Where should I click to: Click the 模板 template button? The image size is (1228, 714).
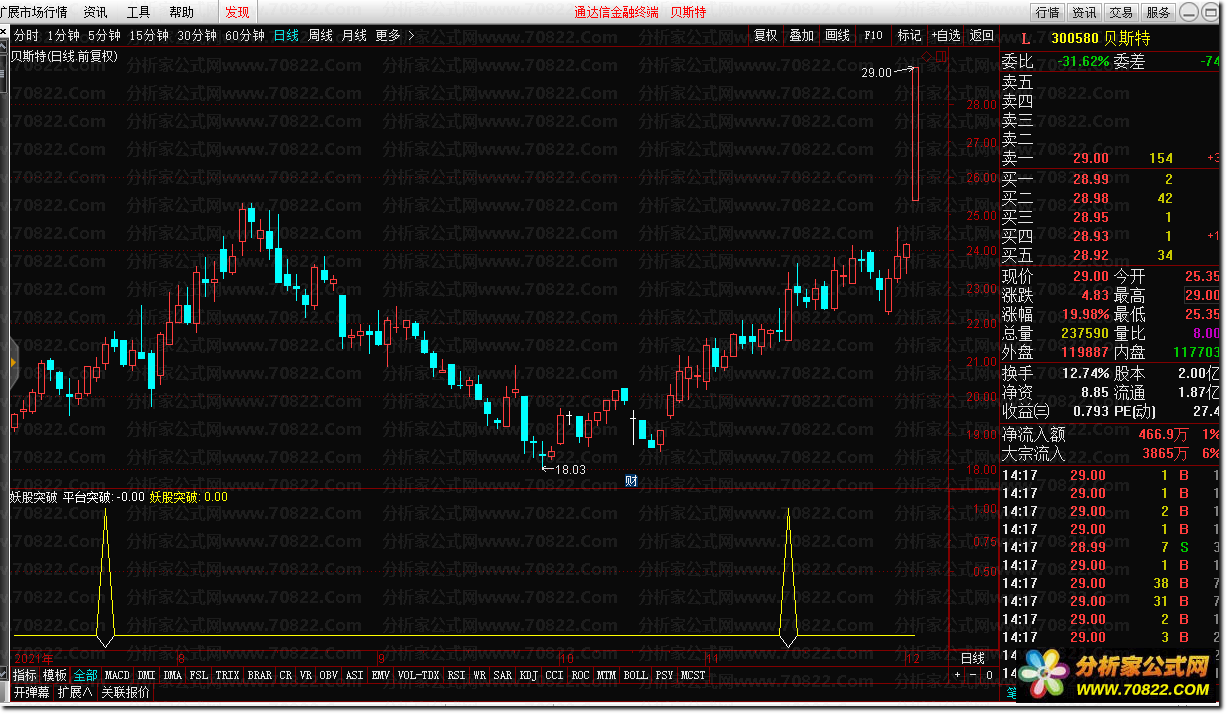coord(55,675)
